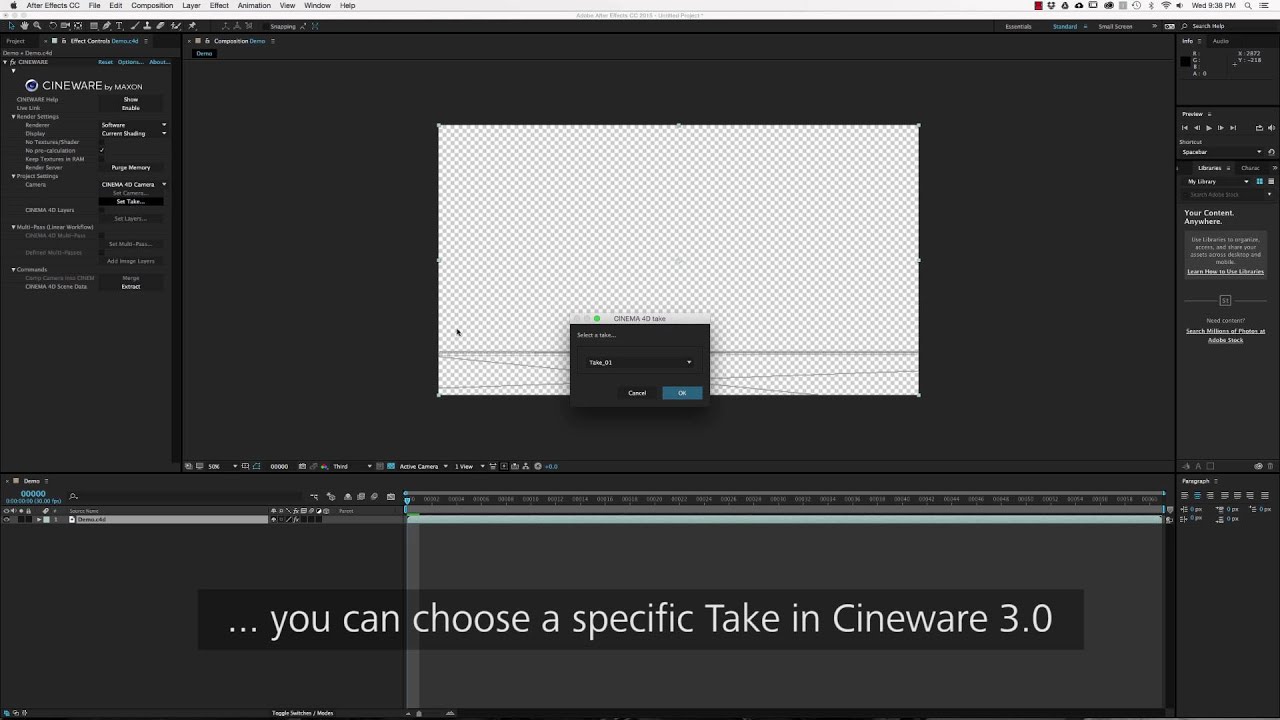Viewport: 1280px width, 720px height.
Task: Open the Active Camera view dropdown
Action: tap(423, 466)
